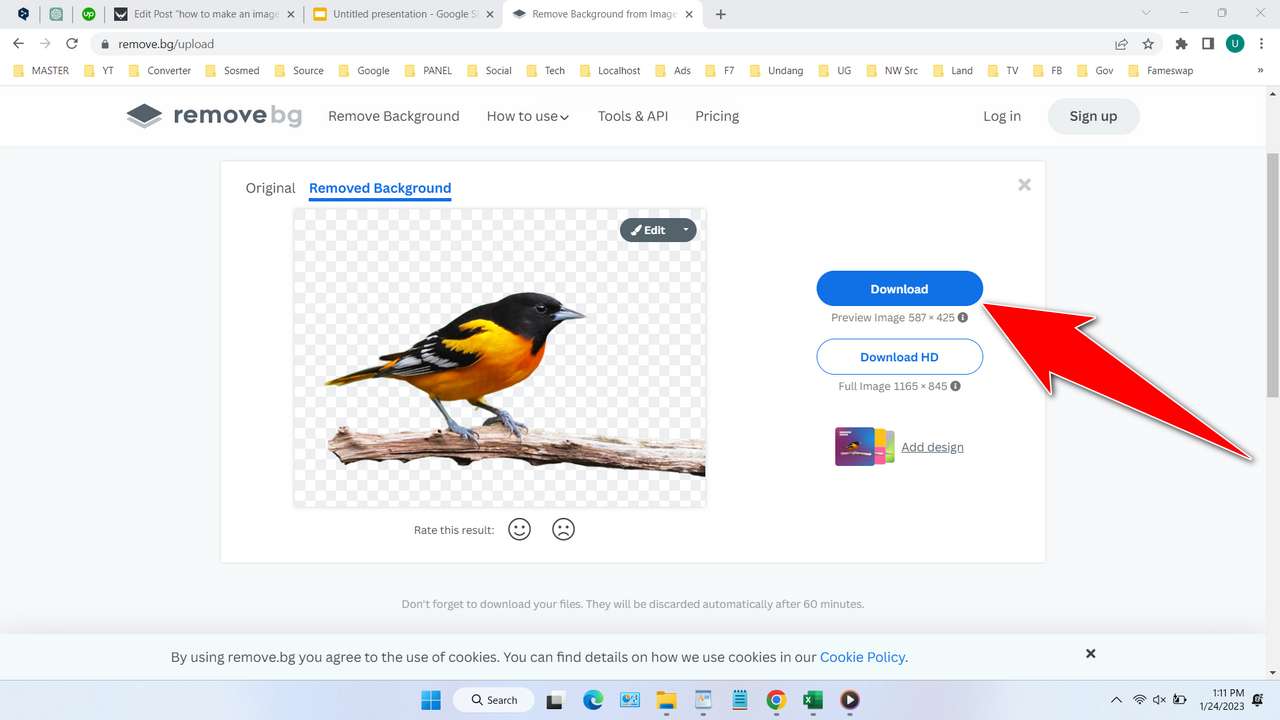The width and height of the screenshot is (1280, 720).
Task: Open the Edit brush tool on the image
Action: coord(648,230)
